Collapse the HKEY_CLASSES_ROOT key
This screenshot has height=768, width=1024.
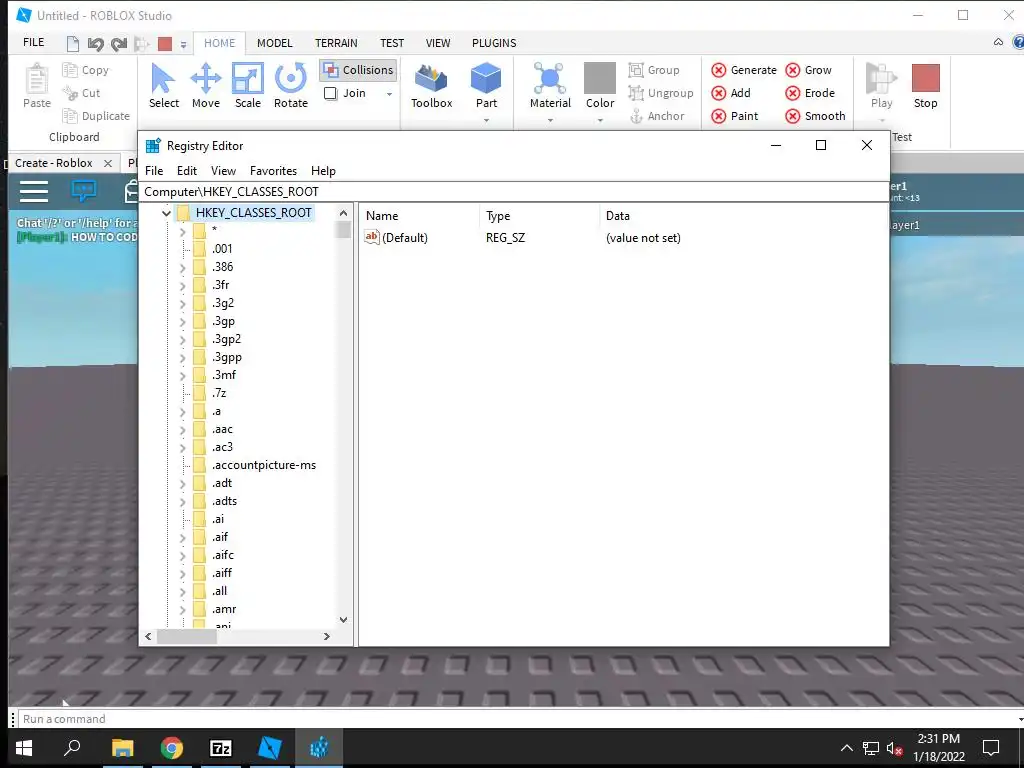[167, 213]
